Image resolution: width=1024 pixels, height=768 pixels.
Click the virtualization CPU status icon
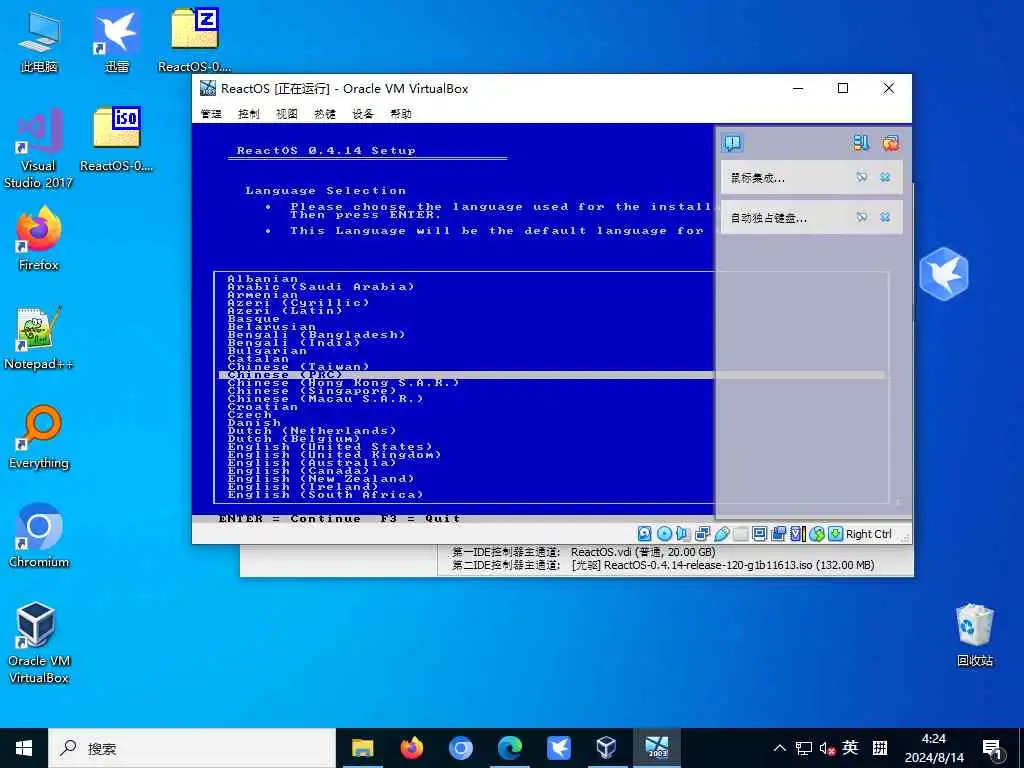[797, 534]
